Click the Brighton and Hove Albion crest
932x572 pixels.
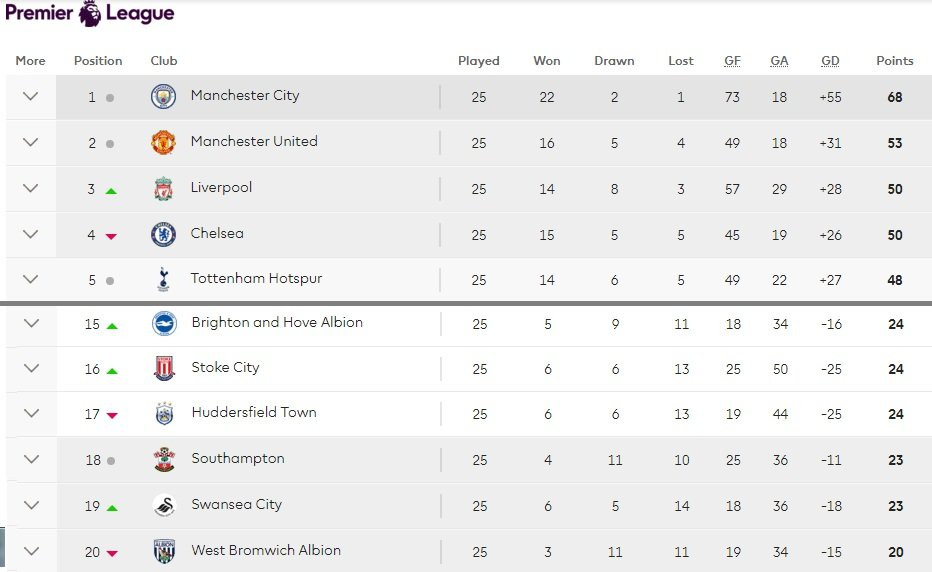coord(164,323)
